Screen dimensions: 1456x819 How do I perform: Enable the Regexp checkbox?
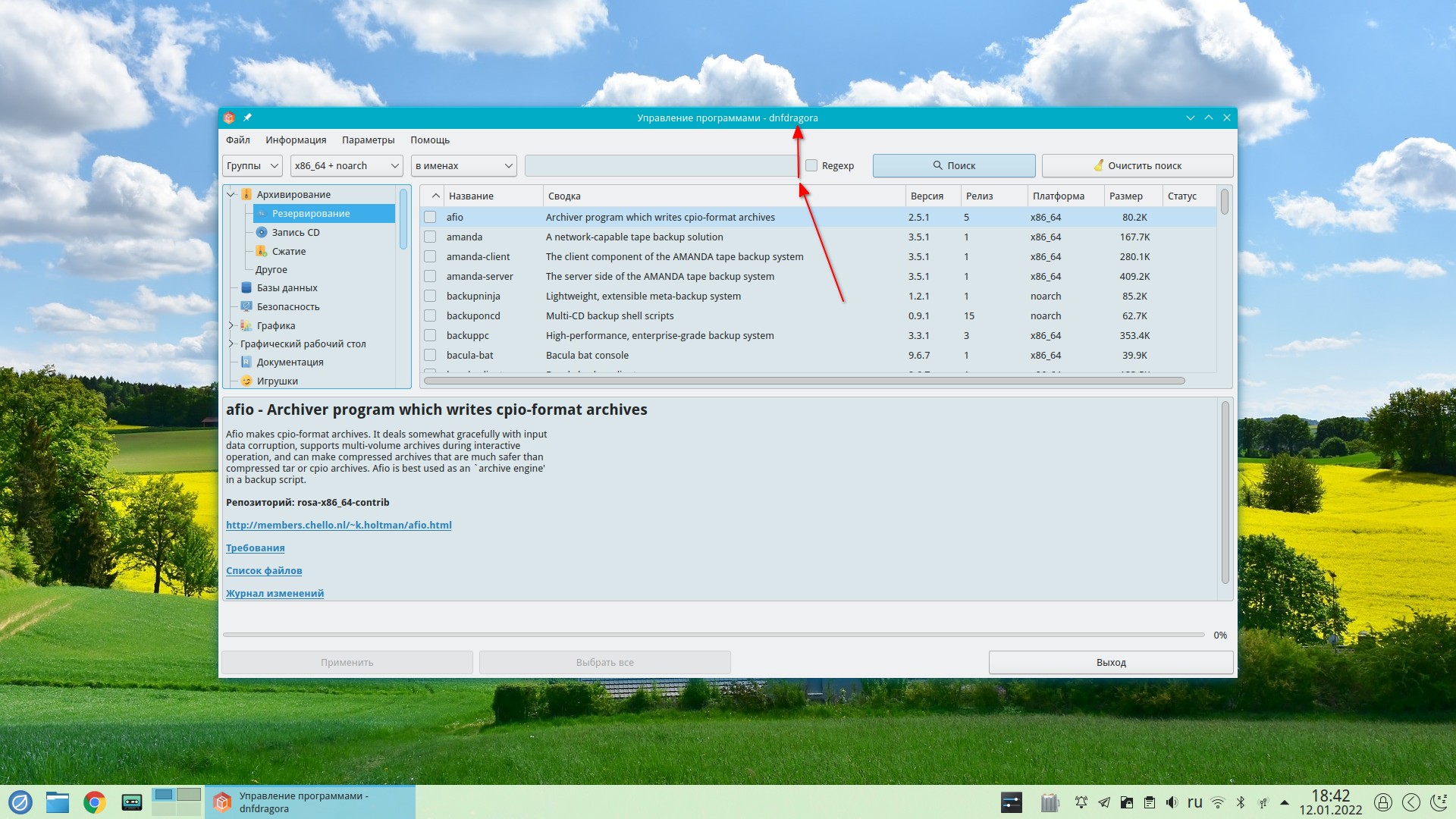coord(811,165)
